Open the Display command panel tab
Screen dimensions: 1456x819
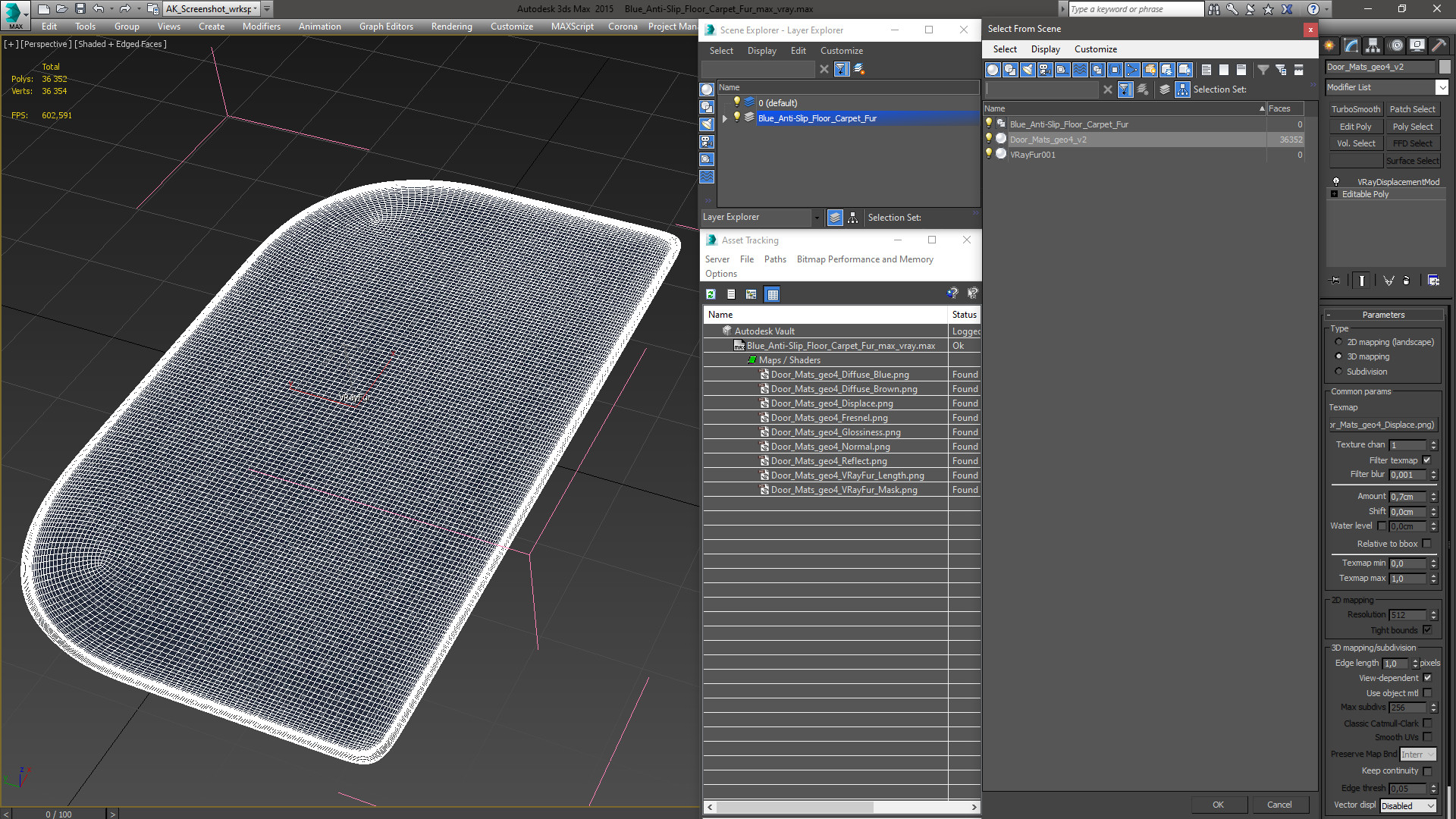click(x=1417, y=45)
